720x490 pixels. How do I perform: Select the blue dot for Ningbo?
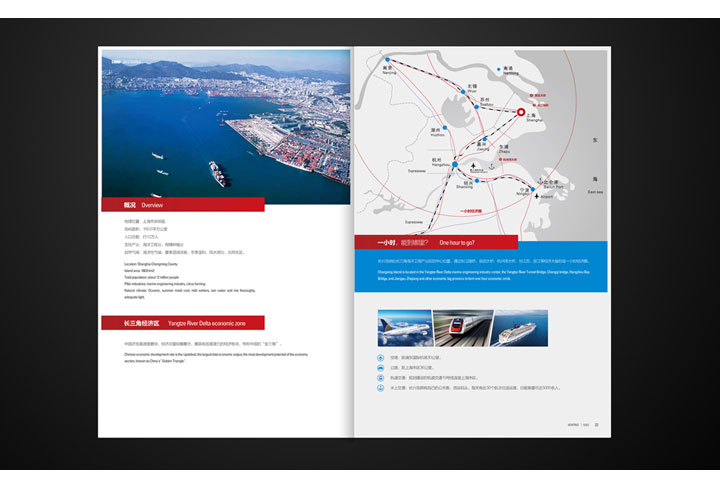click(x=533, y=189)
